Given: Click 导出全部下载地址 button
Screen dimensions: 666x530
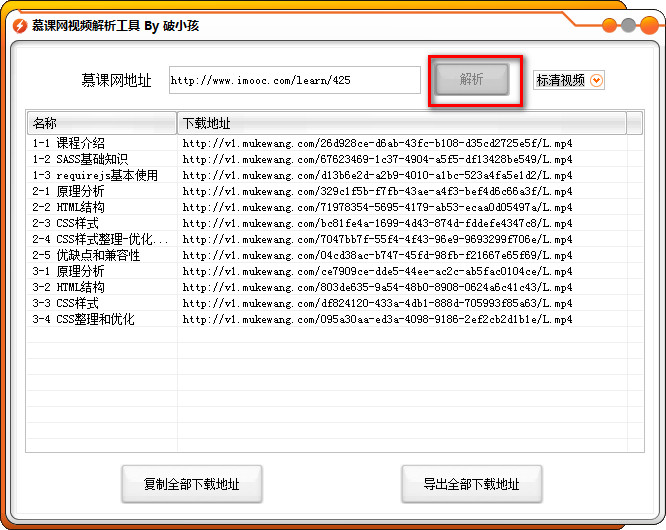Looking at the screenshot, I should tap(471, 484).
